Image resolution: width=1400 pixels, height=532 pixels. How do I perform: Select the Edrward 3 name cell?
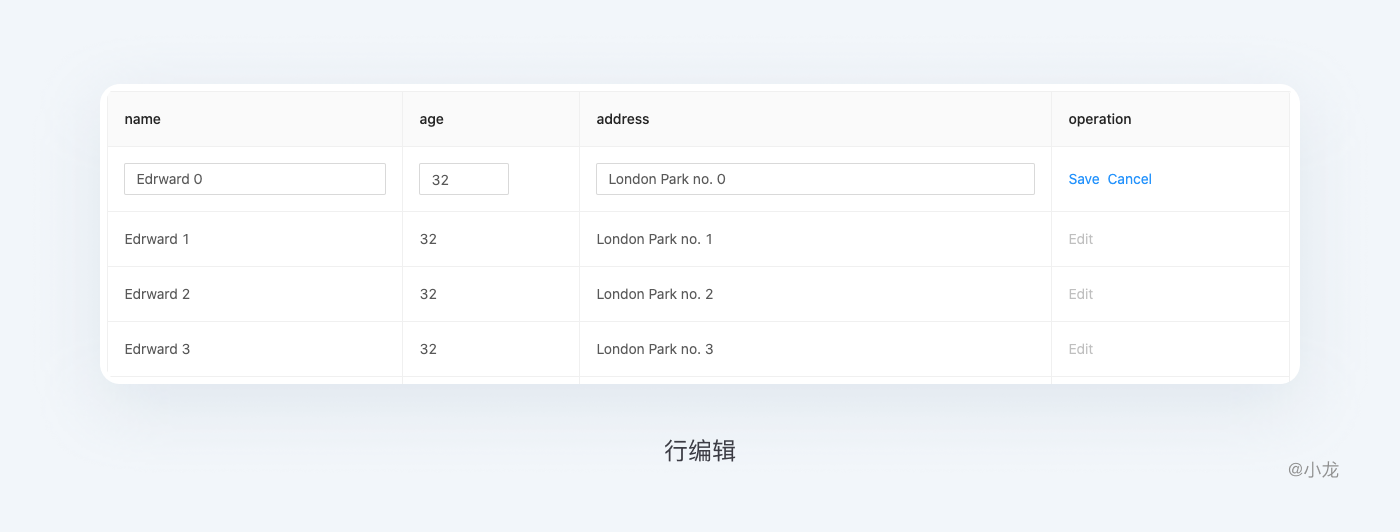(255, 349)
